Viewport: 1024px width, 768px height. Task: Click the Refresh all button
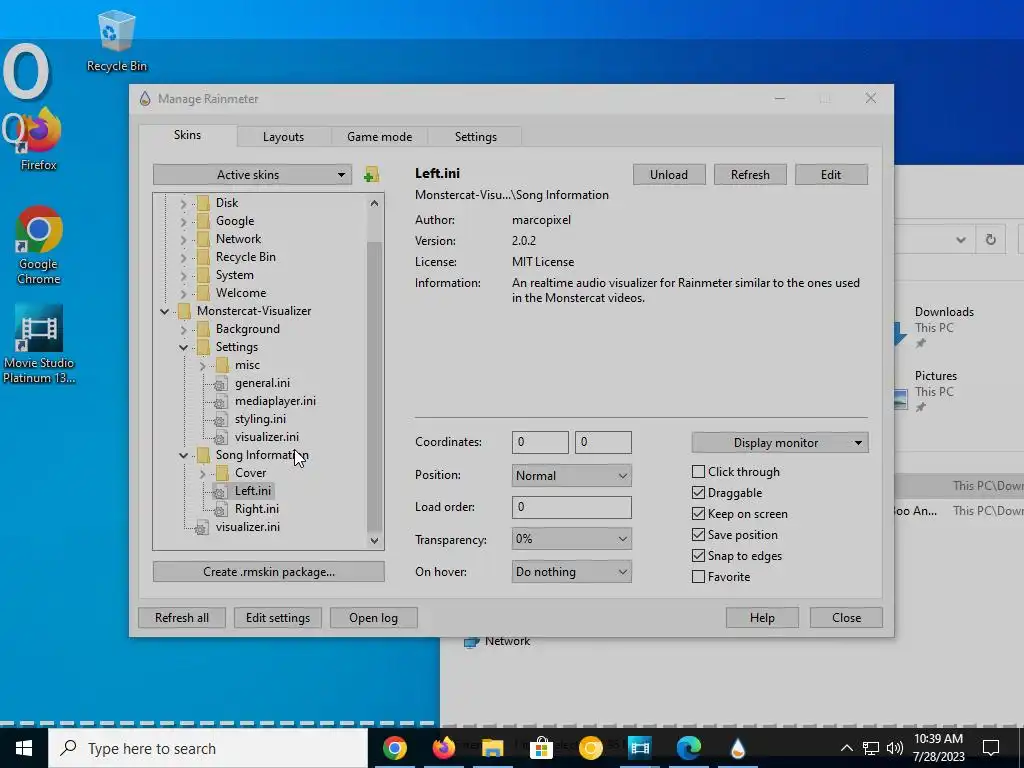coord(182,617)
